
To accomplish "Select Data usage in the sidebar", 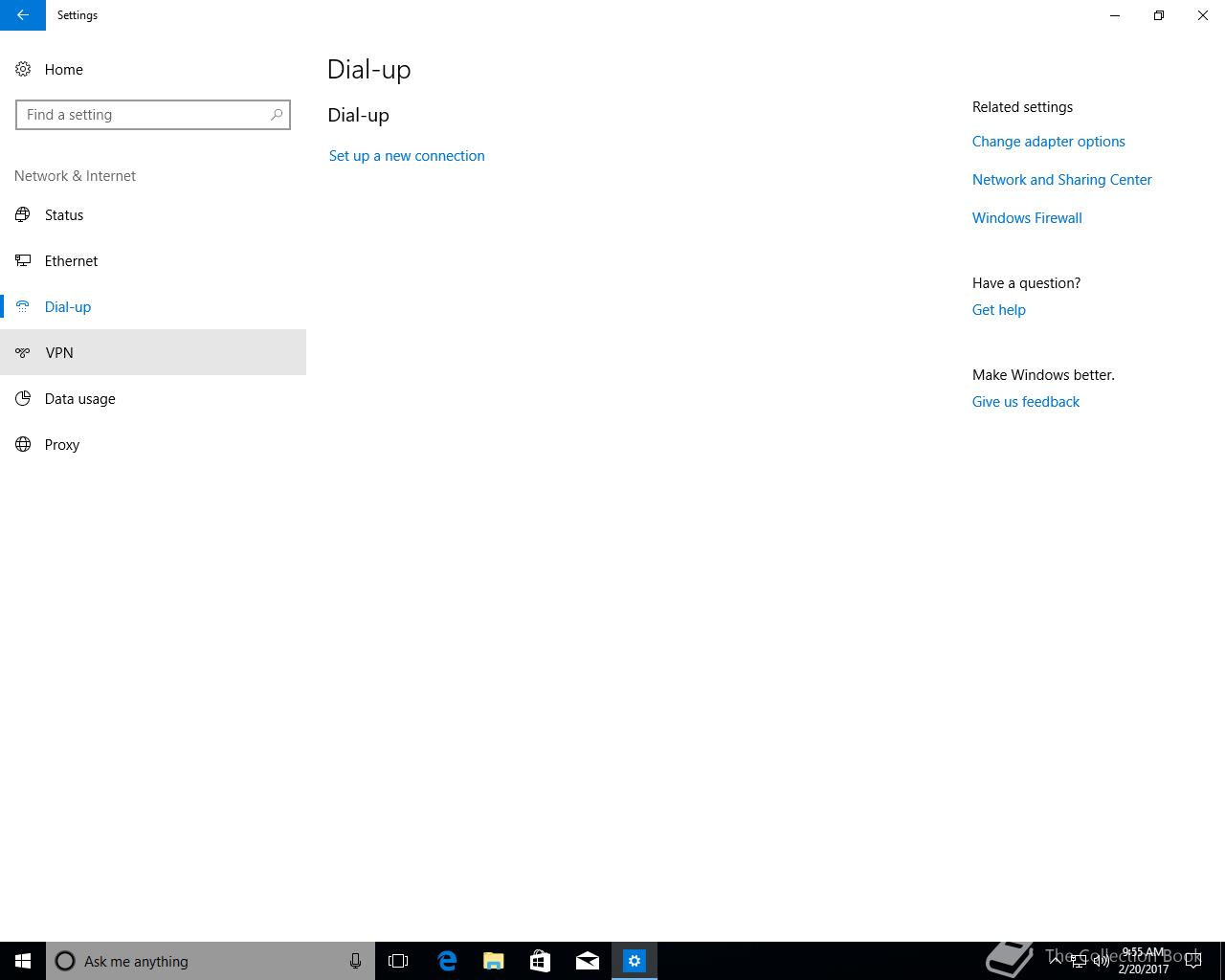I will coord(153,399).
